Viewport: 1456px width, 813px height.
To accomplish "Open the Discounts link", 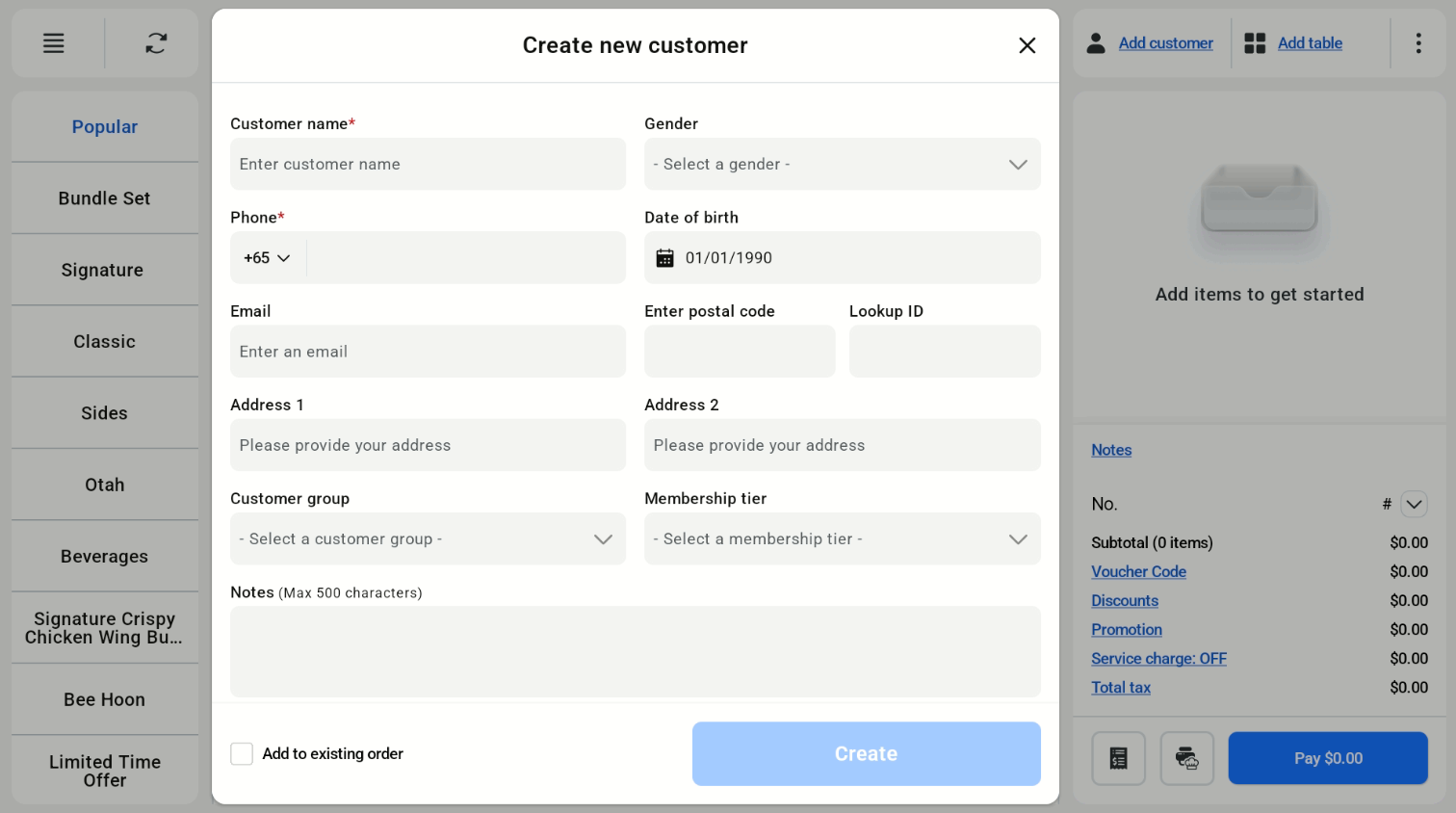I will click(1125, 600).
